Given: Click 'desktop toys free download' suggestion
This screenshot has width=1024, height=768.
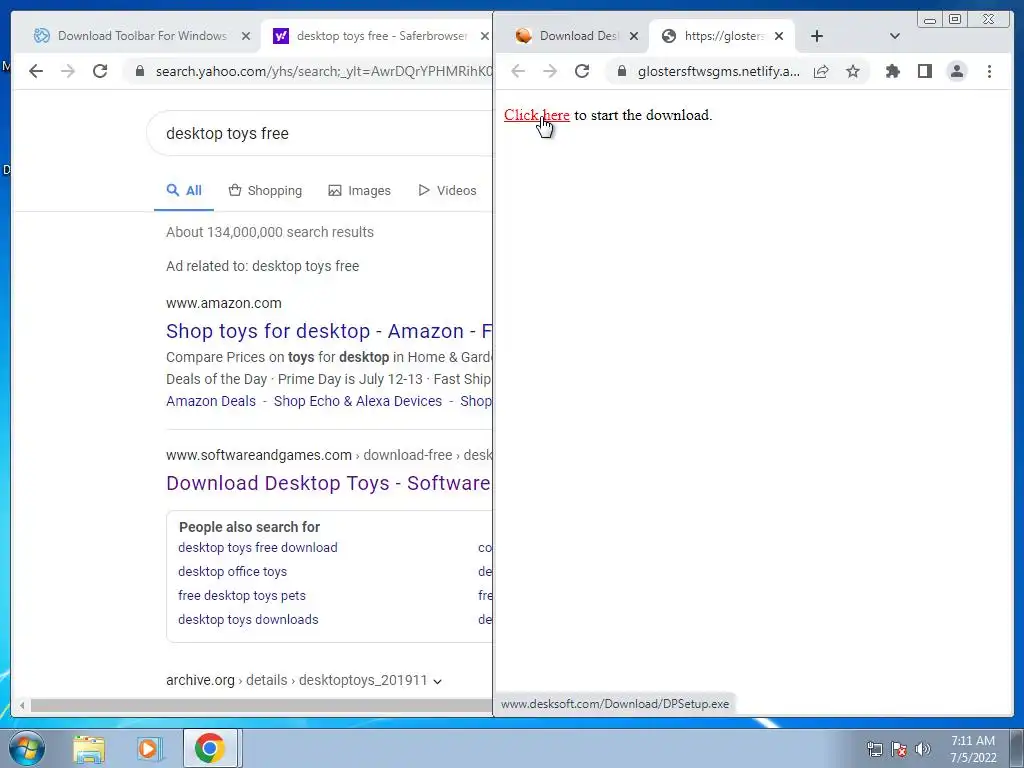Looking at the screenshot, I should 257,548.
